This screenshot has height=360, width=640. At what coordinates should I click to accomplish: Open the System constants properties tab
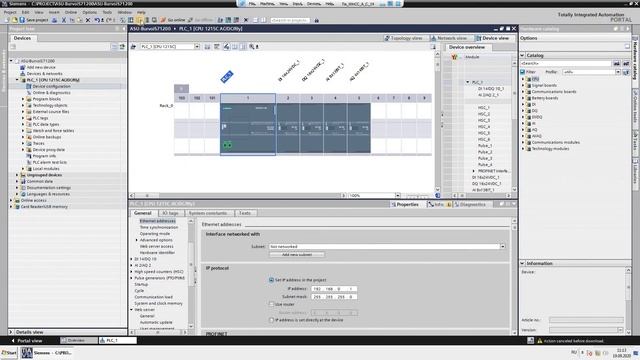click(208, 213)
